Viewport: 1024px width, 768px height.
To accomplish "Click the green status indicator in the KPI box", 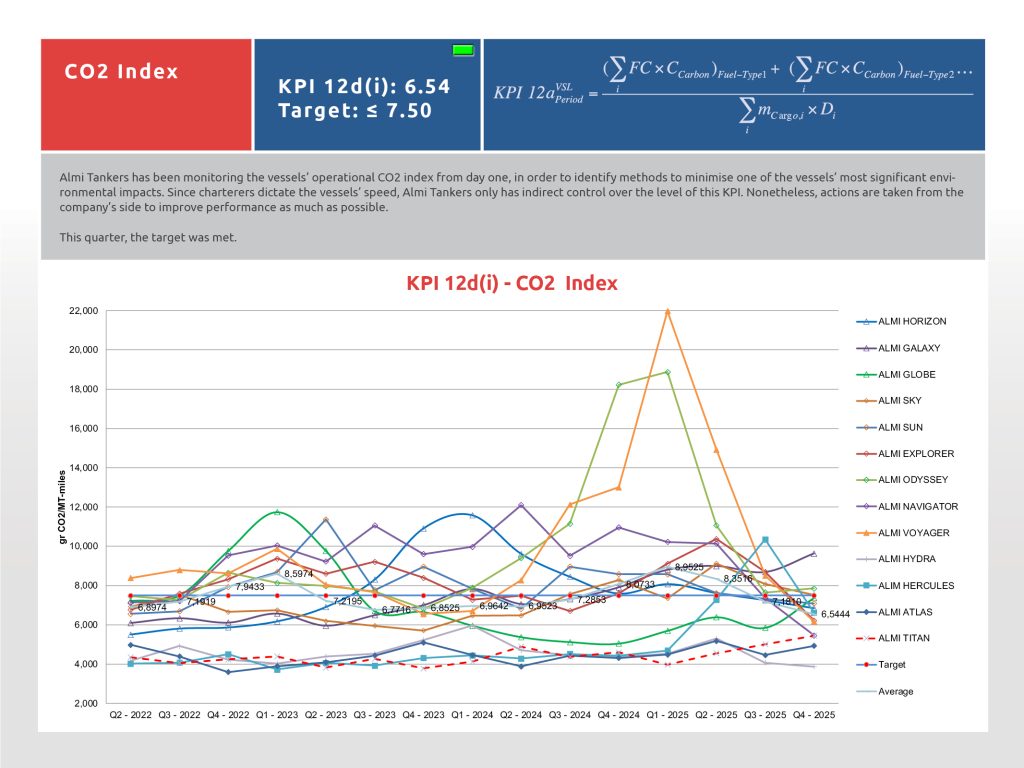I will tap(463, 49).
